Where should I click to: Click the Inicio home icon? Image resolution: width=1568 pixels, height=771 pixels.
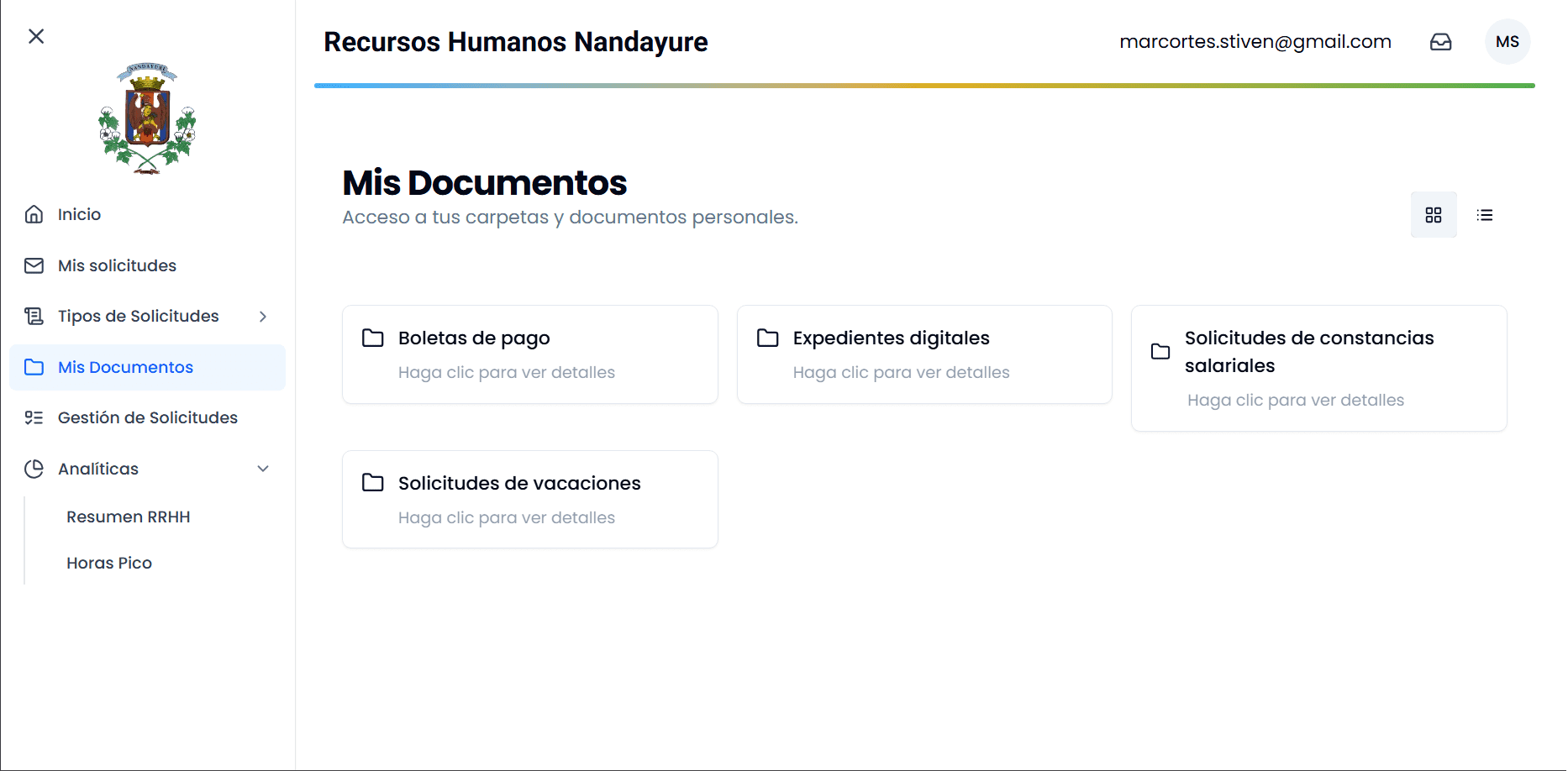point(34,214)
